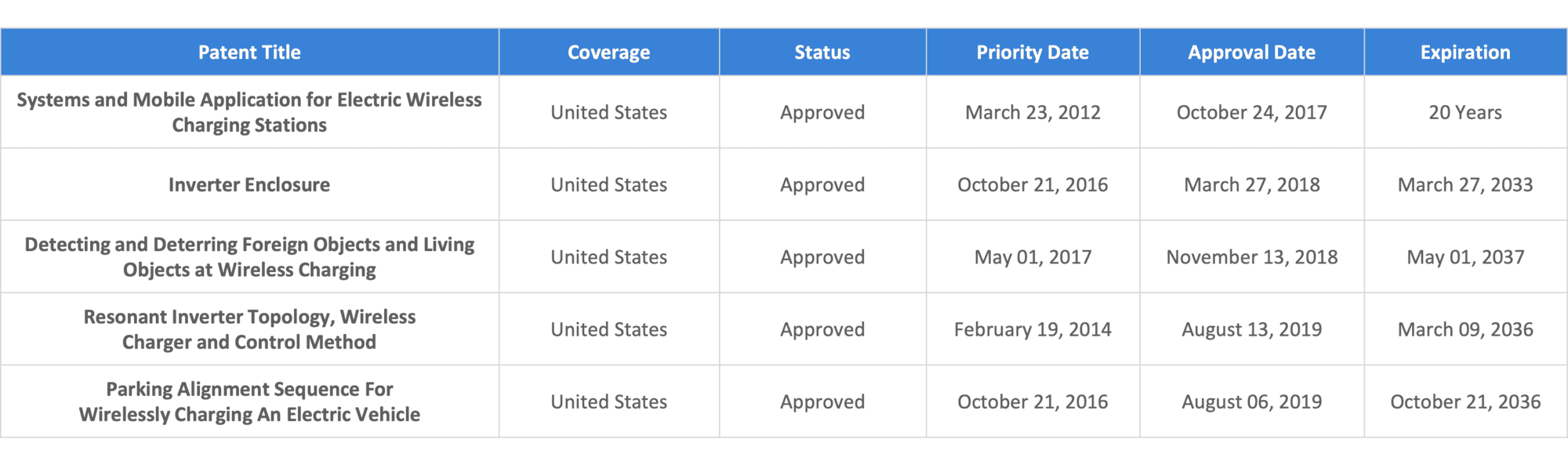Click the Status column header

[822, 53]
